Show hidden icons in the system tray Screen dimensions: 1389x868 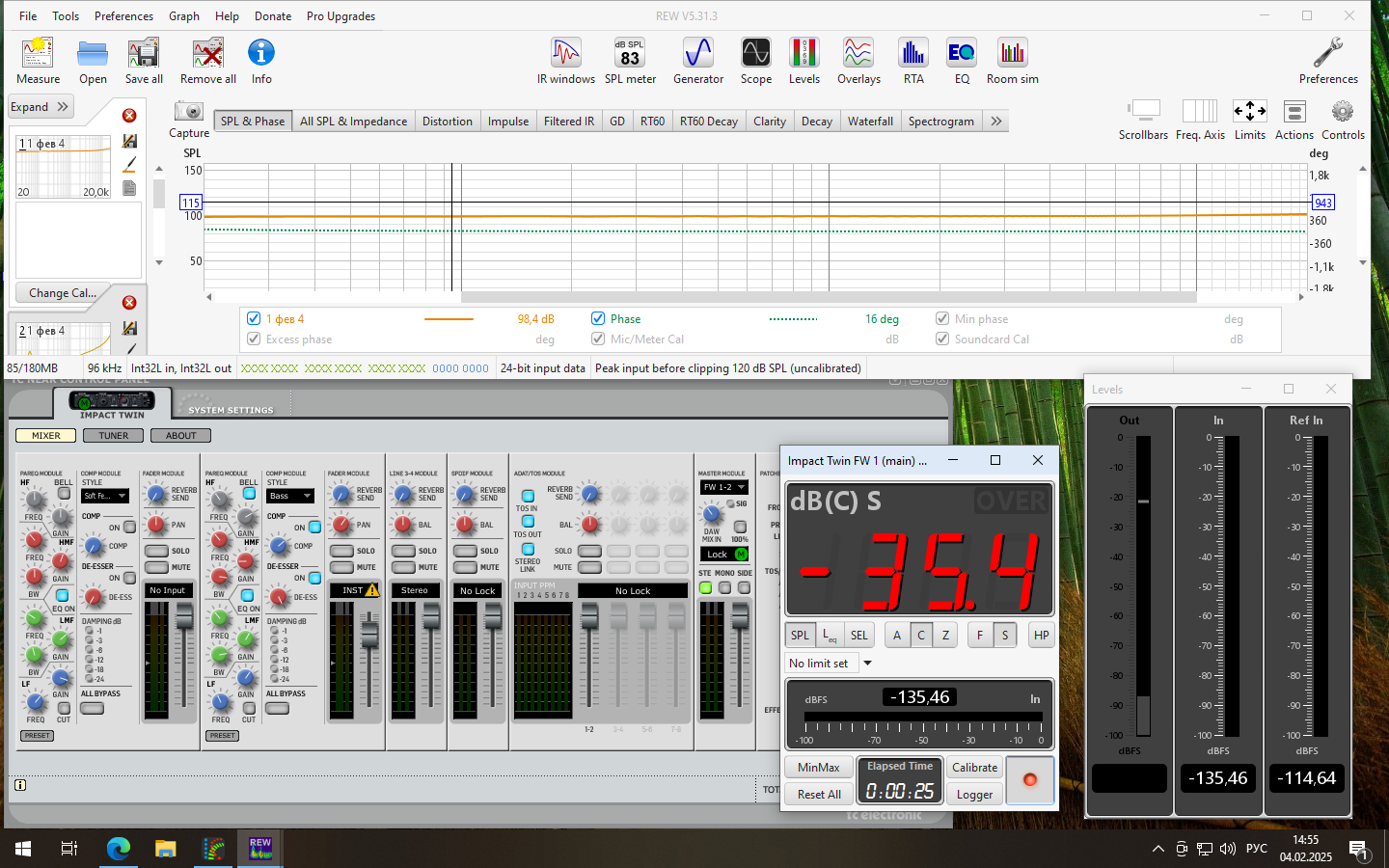pos(1157,849)
